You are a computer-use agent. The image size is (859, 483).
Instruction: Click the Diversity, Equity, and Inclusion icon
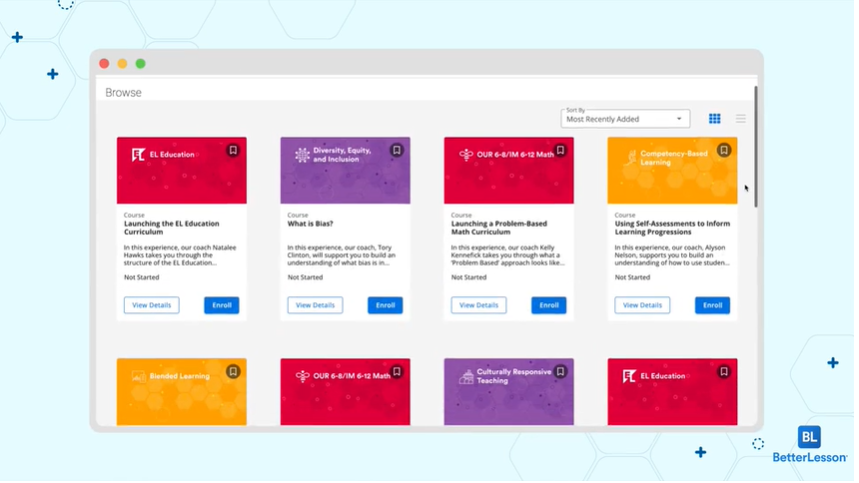[x=303, y=156]
